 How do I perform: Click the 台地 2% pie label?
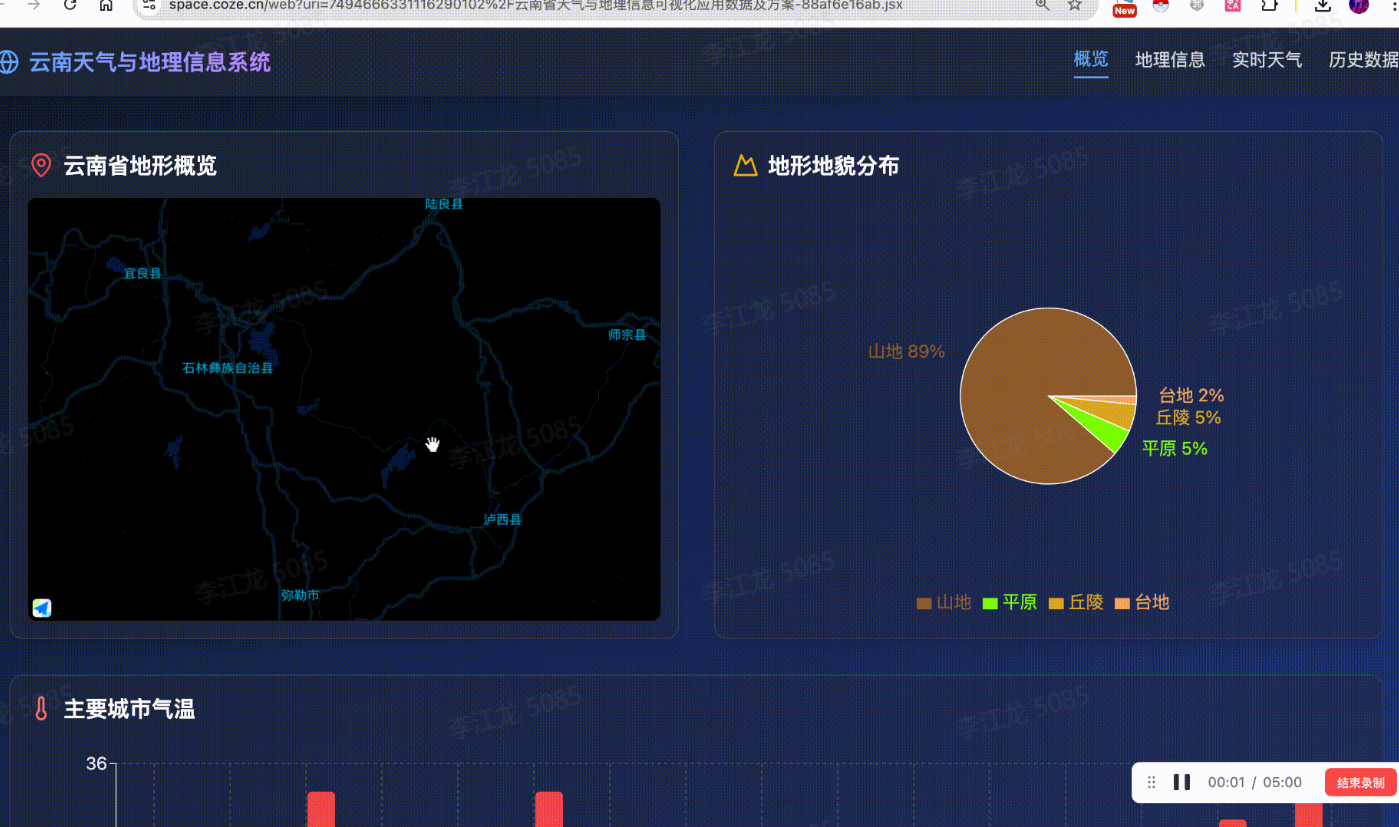tap(1191, 395)
